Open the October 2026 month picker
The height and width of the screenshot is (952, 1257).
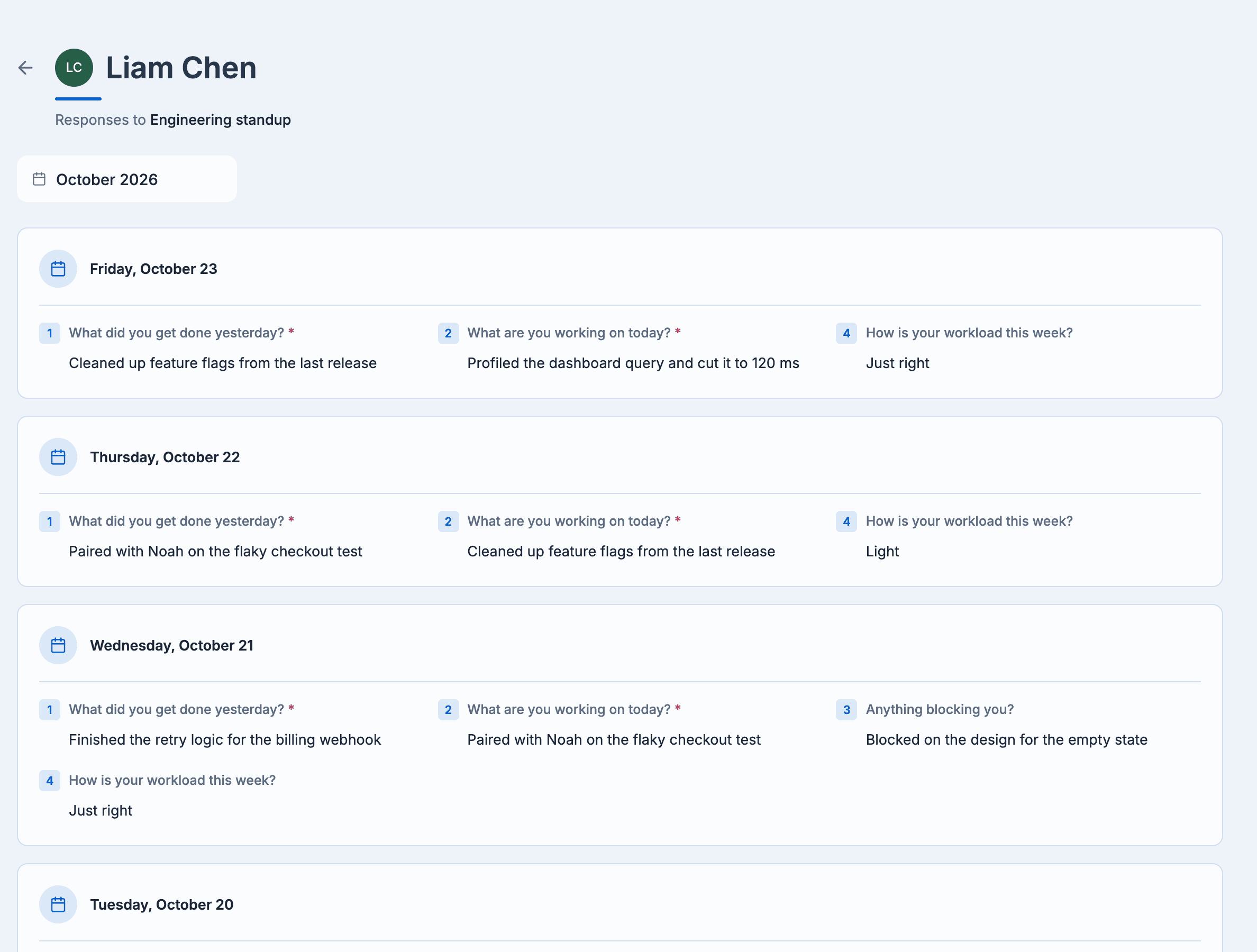point(127,179)
